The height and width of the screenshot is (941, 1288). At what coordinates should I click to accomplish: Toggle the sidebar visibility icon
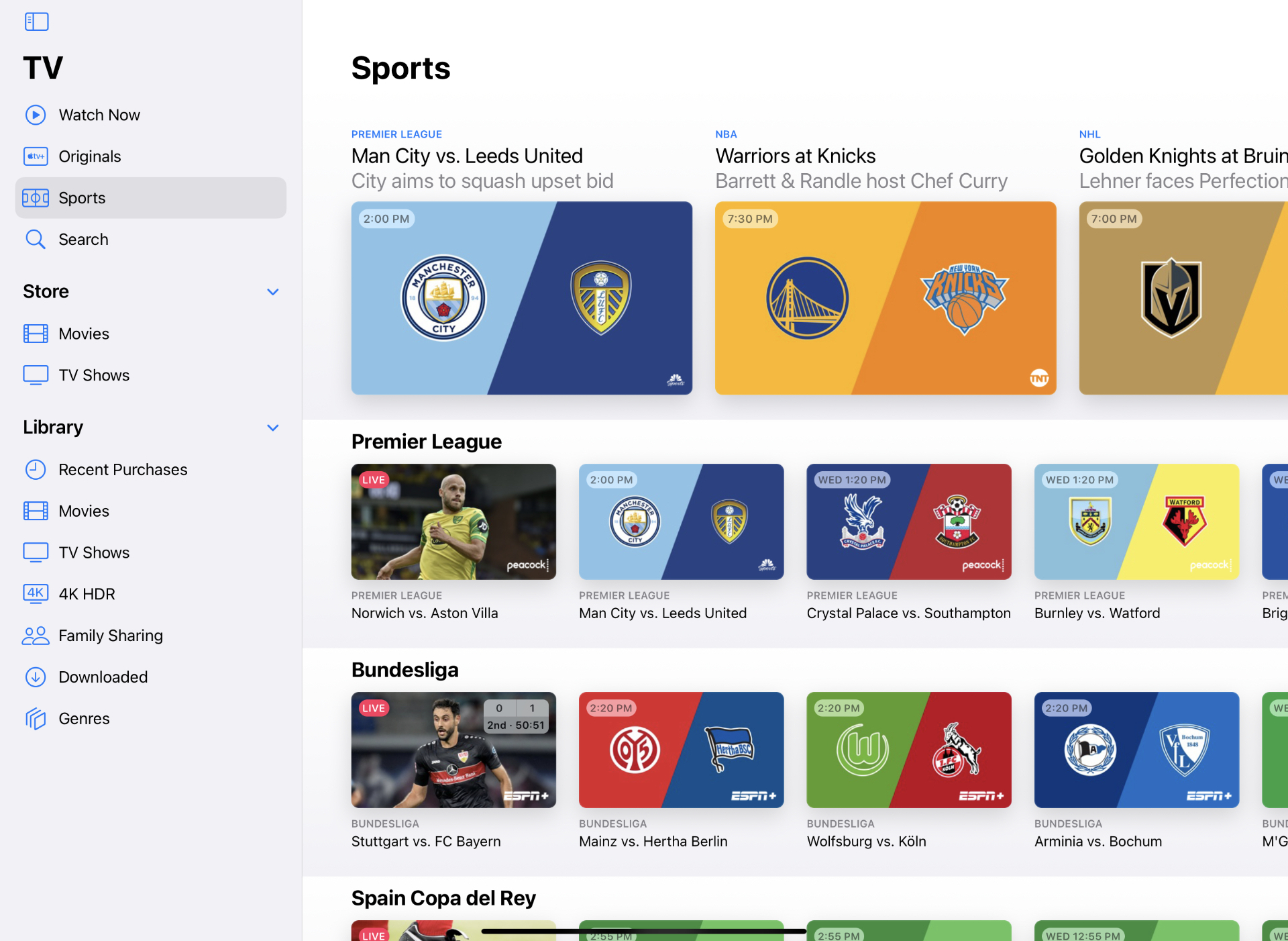[36, 21]
